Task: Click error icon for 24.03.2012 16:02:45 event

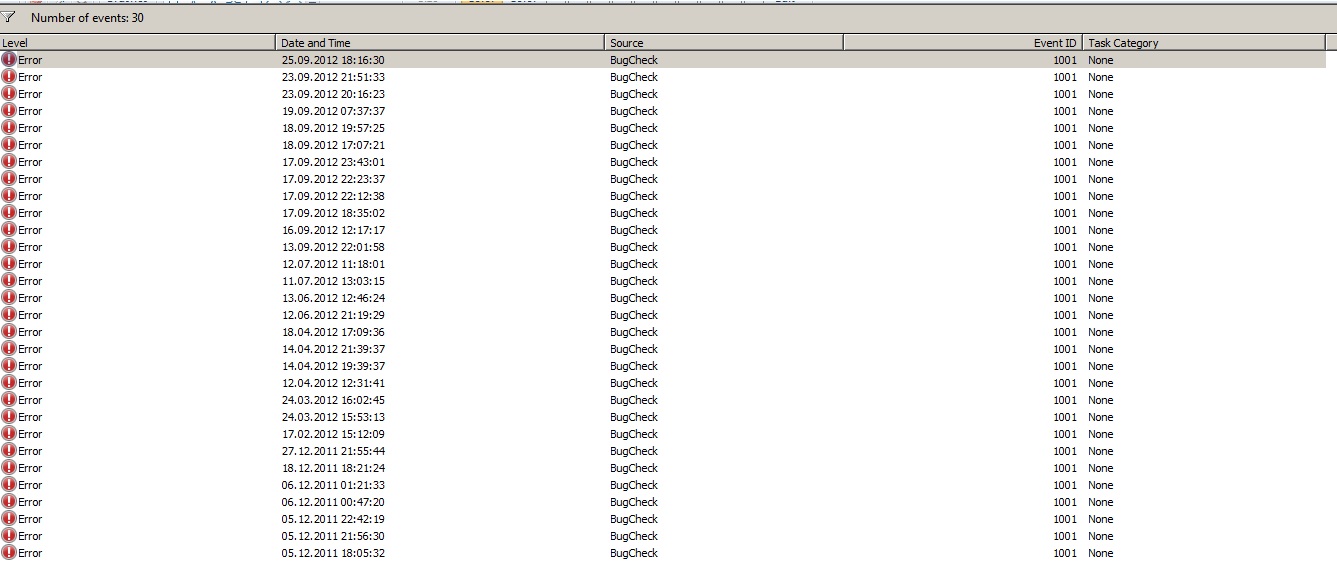Action: point(9,400)
